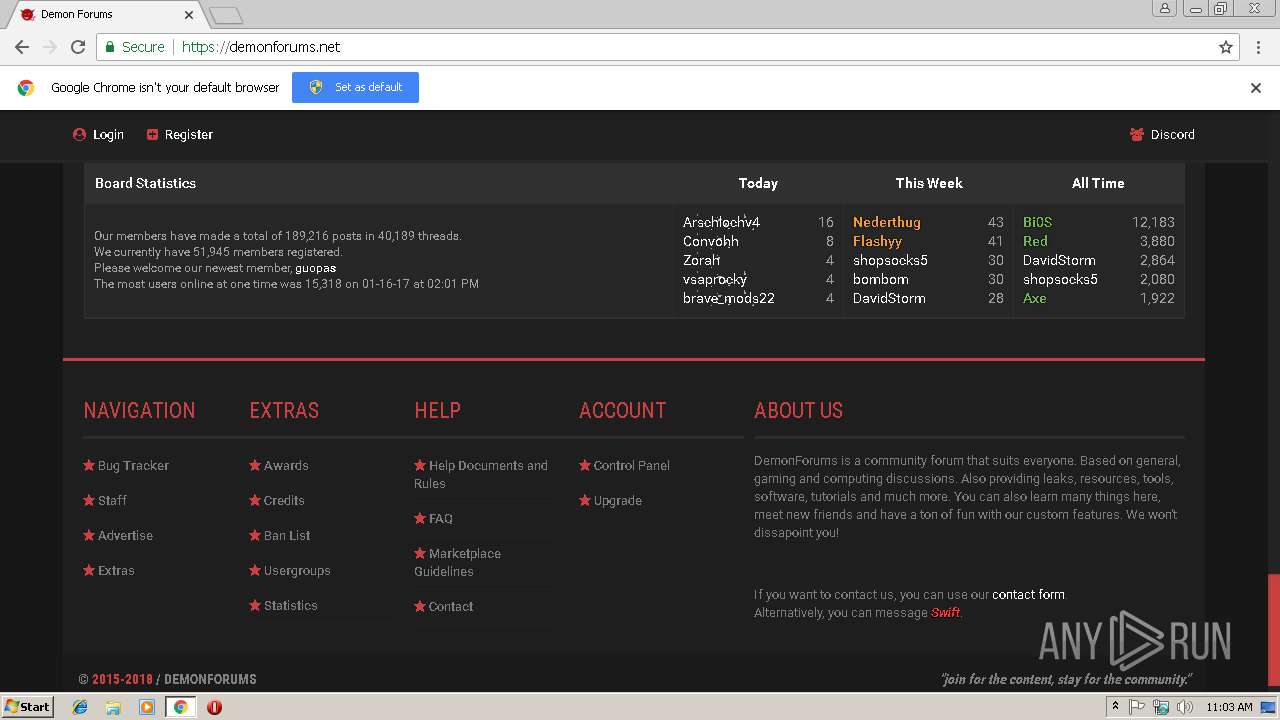Click the DEMONFORUMS copyright link
The width and height of the screenshot is (1280, 720).
click(x=210, y=679)
